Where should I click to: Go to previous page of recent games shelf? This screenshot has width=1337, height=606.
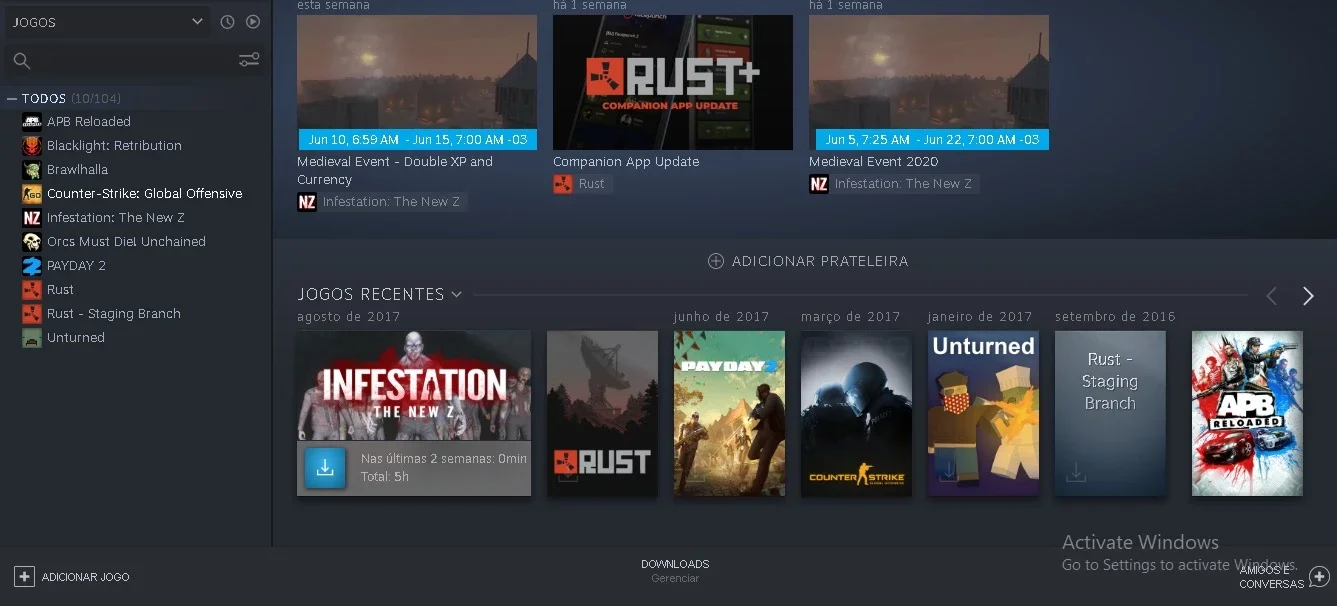(1272, 296)
